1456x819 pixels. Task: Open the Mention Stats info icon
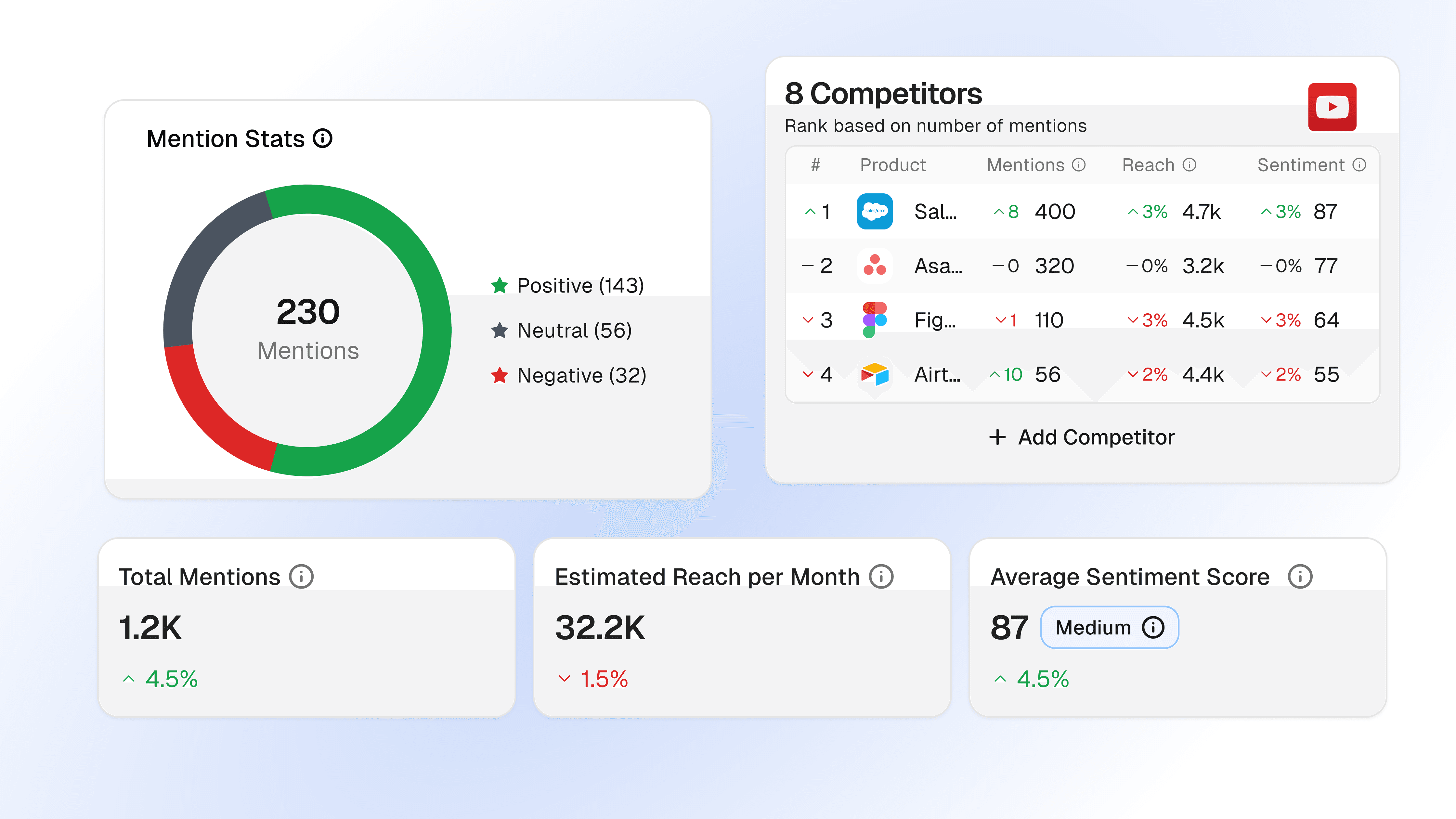(x=323, y=138)
